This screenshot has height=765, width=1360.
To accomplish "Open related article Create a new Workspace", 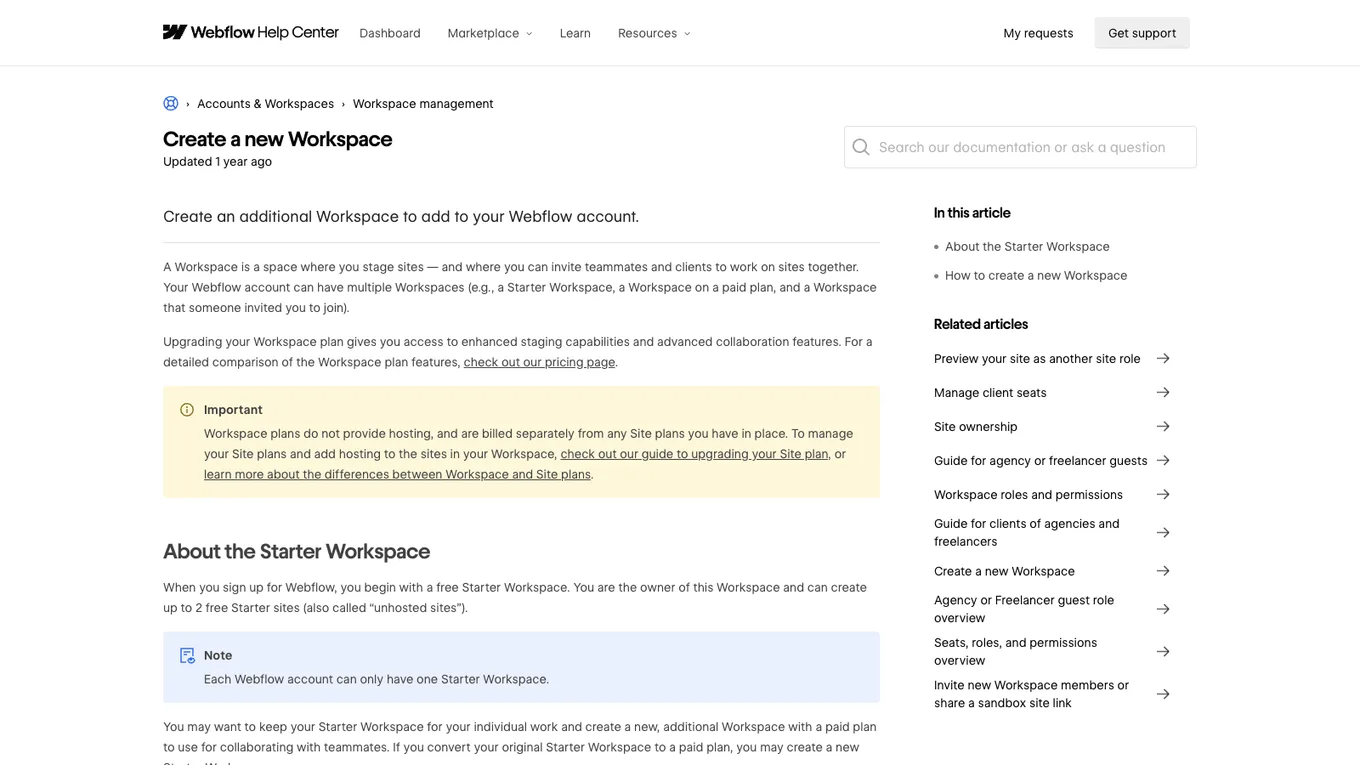I will [1004, 572].
